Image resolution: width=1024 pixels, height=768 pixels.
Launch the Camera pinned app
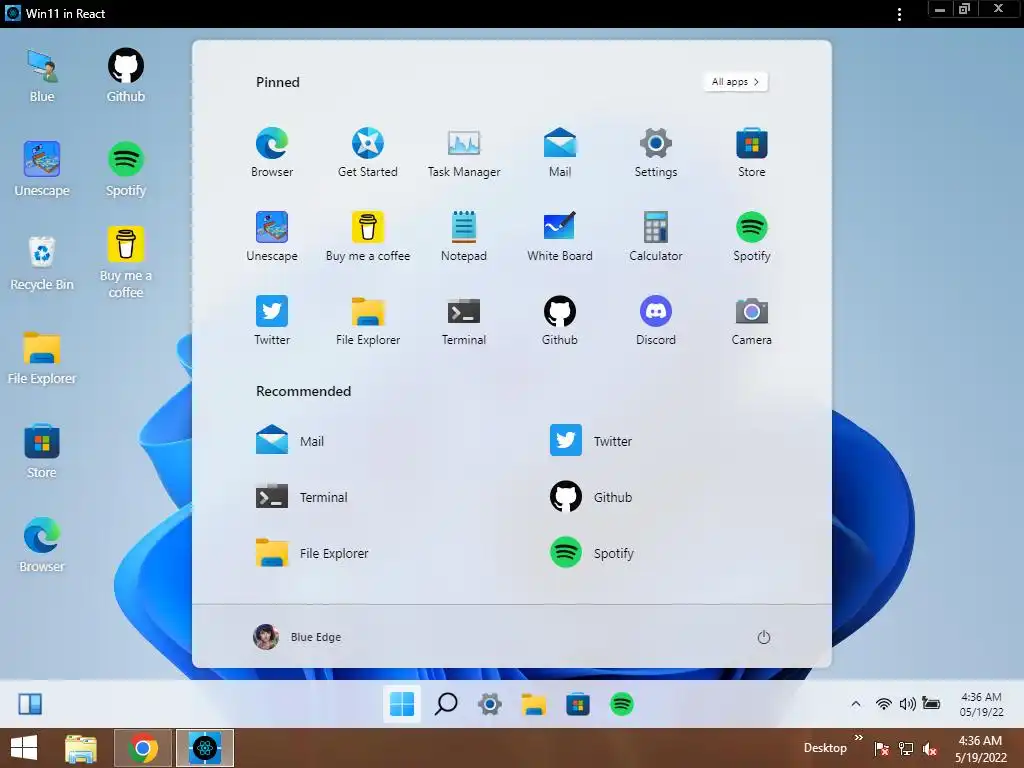[x=752, y=321]
